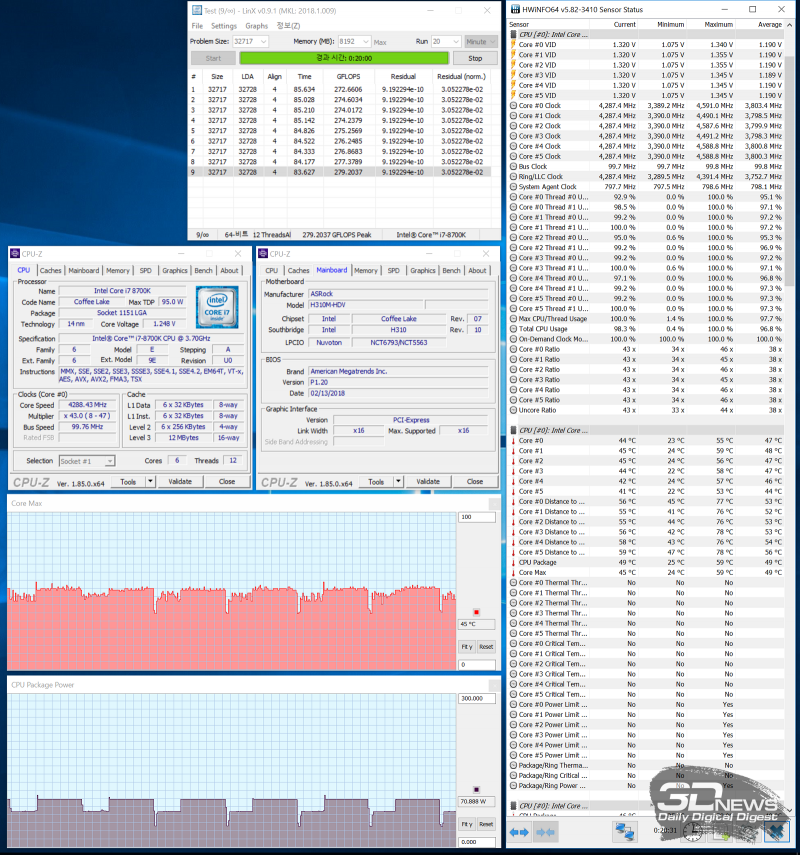The width and height of the screenshot is (800, 855).
Task: Open the Tools arrow in the CPU-Z Mainboard window
Action: click(x=398, y=481)
